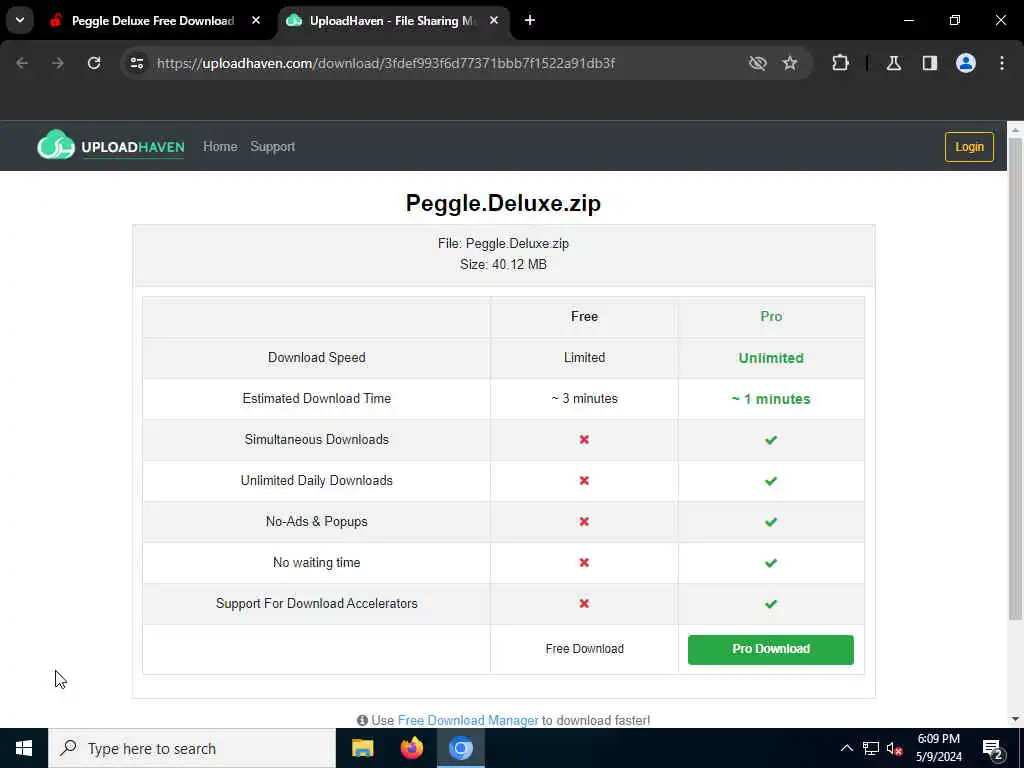Click the muted volume tray icon
The width and height of the screenshot is (1024, 768).
(895, 748)
